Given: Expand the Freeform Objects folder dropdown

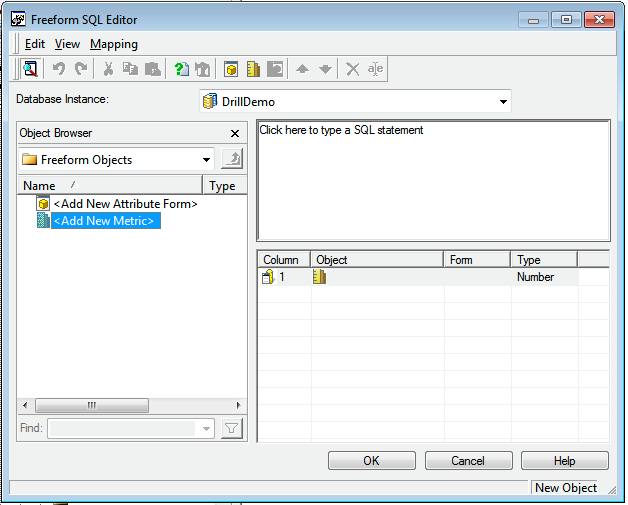Looking at the screenshot, I should pyautogui.click(x=206, y=159).
